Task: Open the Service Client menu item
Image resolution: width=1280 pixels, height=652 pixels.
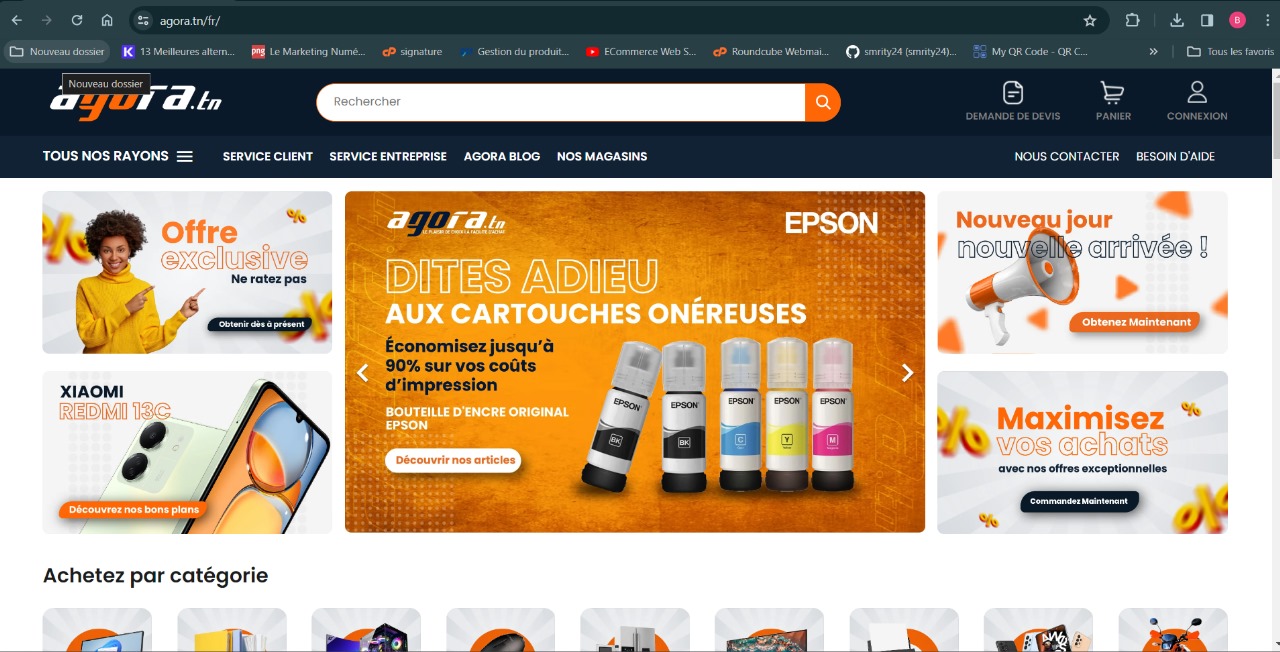Action: 268,156
